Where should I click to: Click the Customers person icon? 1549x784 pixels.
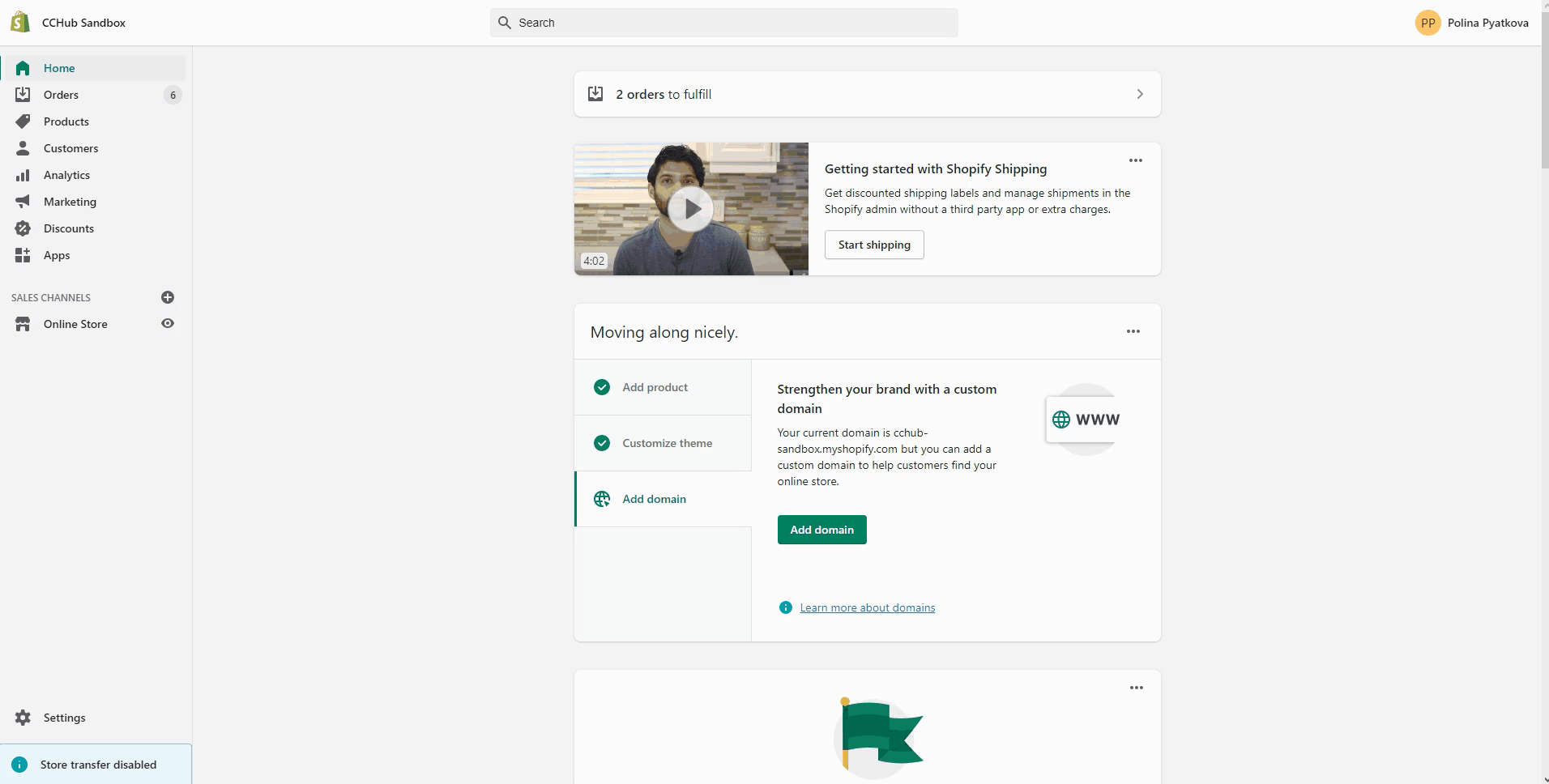pos(23,148)
